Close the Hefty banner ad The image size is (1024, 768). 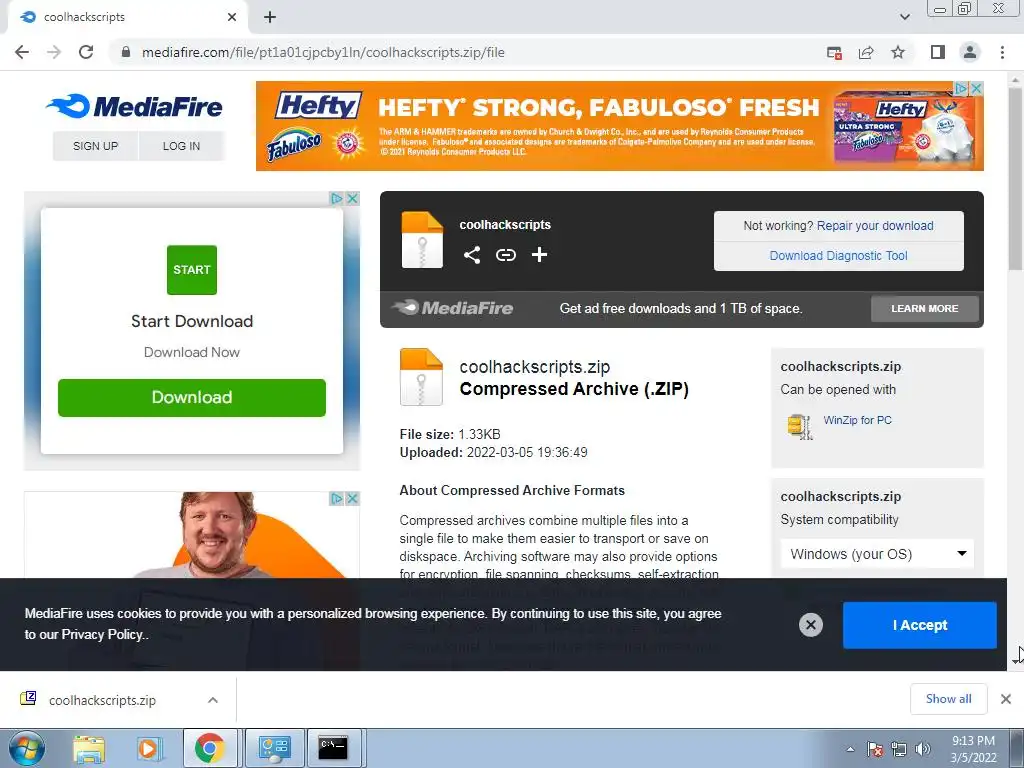[976, 88]
